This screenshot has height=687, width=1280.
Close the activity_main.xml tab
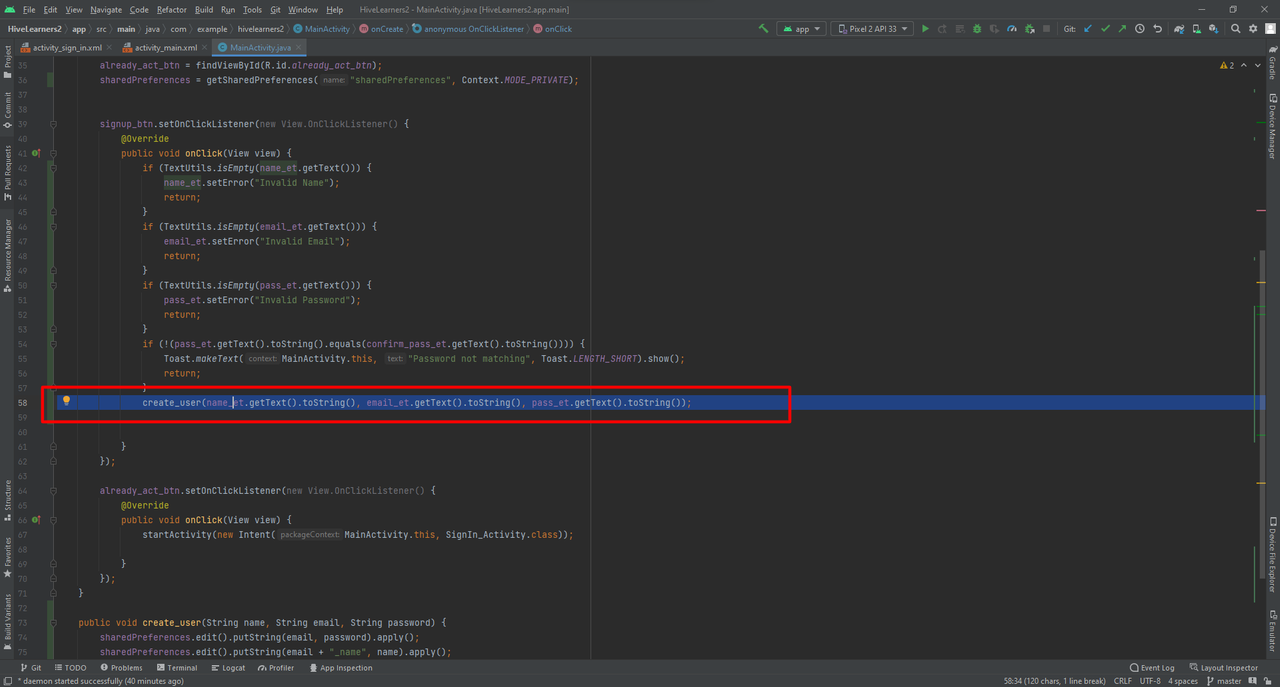pos(205,47)
